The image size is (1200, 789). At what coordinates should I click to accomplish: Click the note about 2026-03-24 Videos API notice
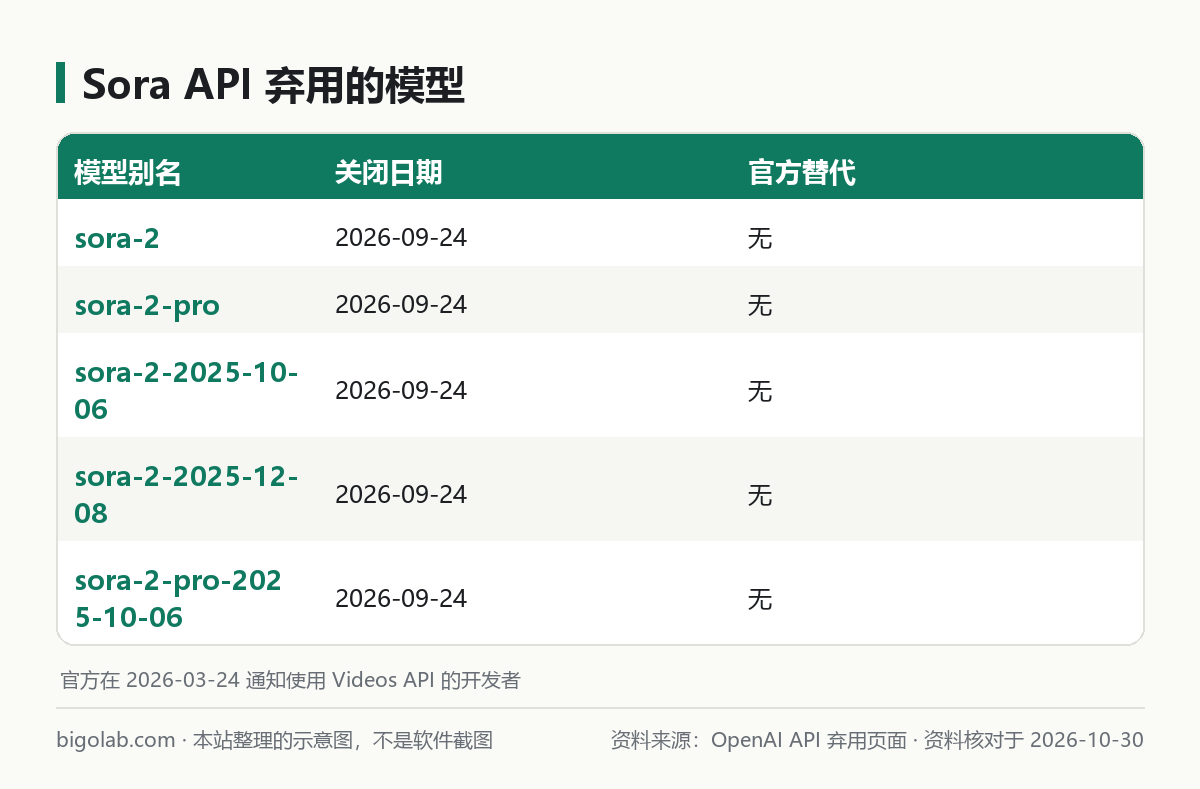(x=290, y=680)
